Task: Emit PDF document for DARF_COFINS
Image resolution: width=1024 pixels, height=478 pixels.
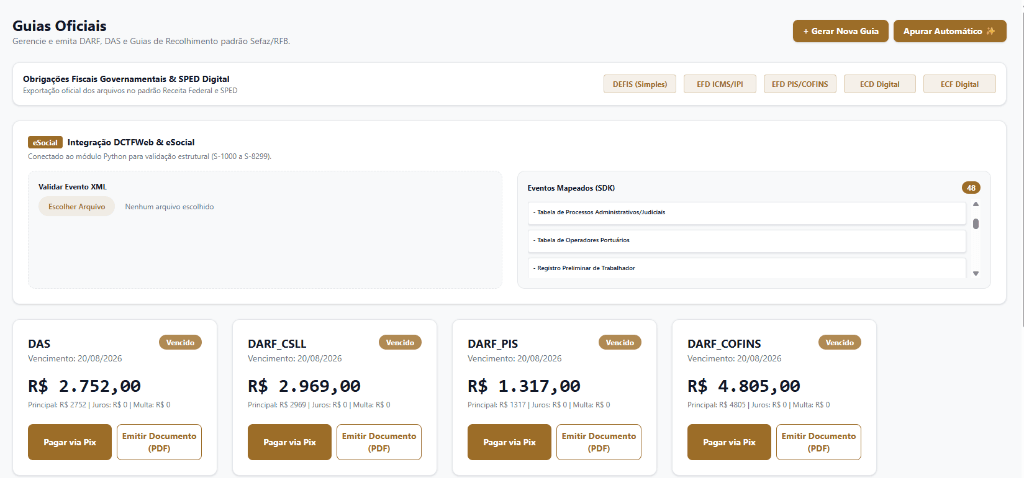Action: [819, 442]
